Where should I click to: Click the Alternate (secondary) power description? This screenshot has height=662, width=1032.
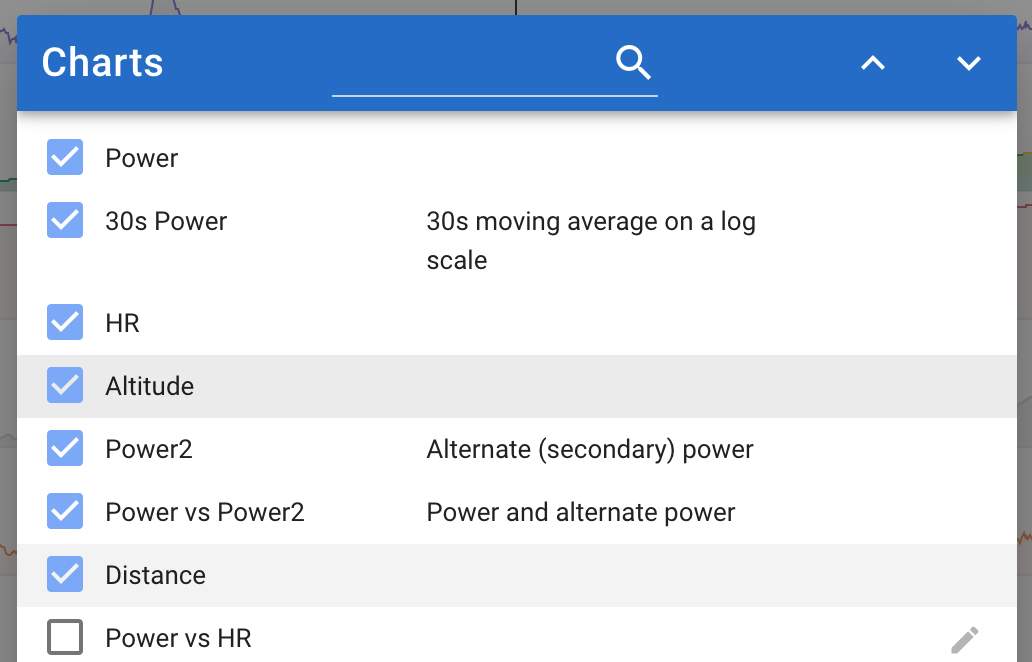point(590,449)
